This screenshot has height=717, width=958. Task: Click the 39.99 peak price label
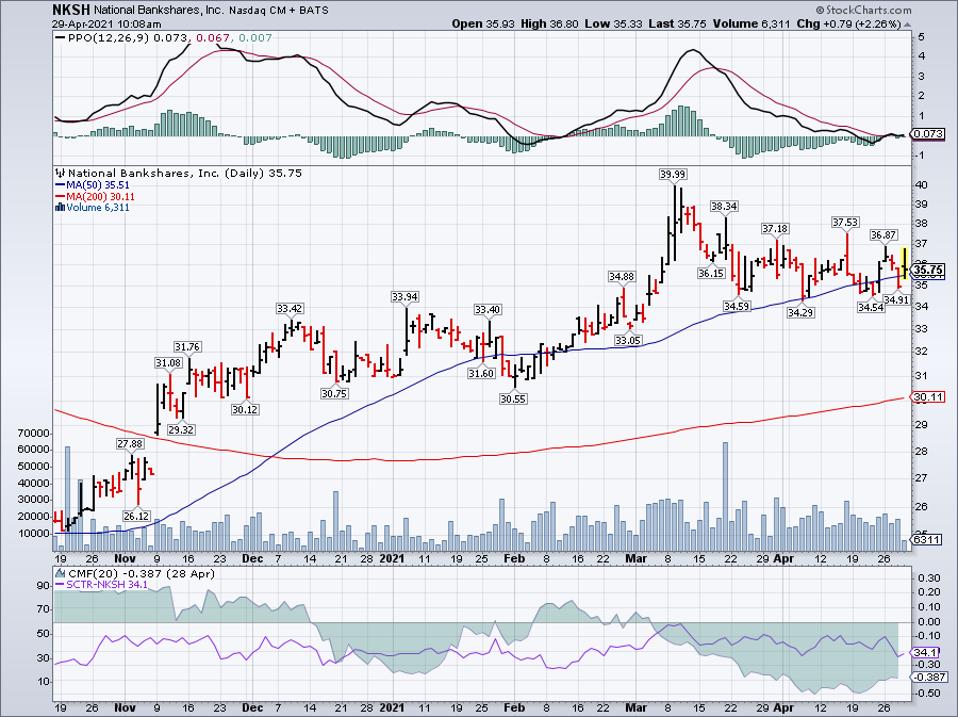click(x=673, y=174)
